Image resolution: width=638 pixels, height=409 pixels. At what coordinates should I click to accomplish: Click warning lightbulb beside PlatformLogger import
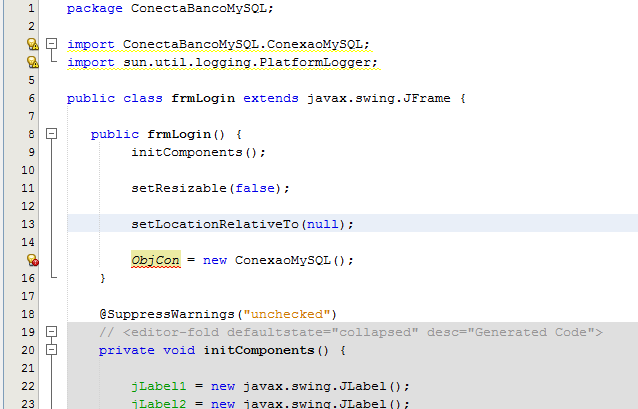(32, 62)
